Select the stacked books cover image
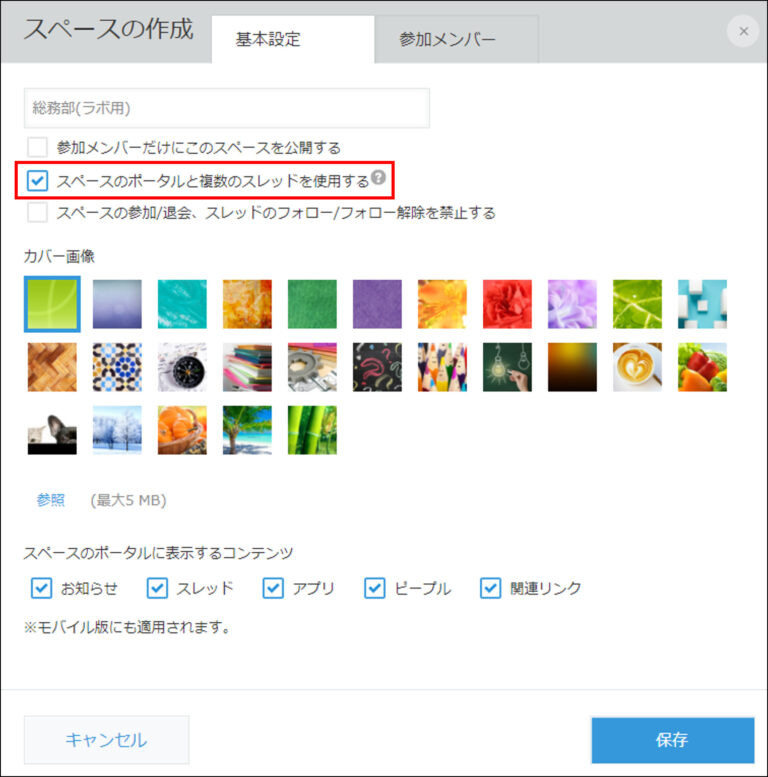The height and width of the screenshot is (777, 768). pyautogui.click(x=247, y=367)
